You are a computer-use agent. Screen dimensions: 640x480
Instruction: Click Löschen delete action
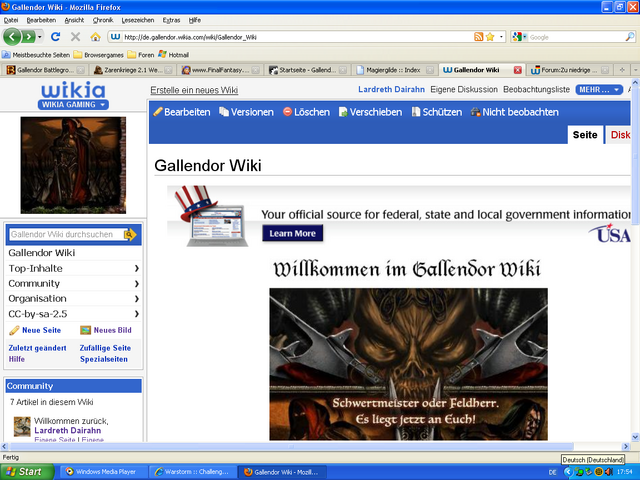tap(306, 112)
